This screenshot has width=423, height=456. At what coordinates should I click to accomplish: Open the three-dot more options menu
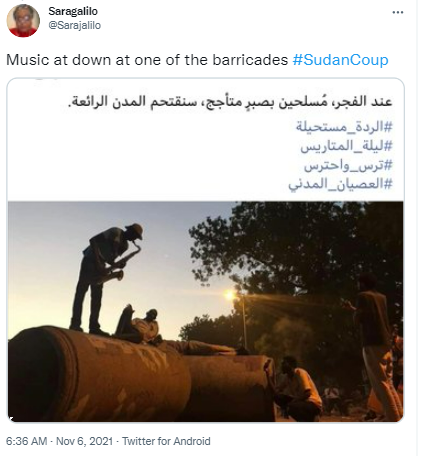pyautogui.click(x=397, y=12)
